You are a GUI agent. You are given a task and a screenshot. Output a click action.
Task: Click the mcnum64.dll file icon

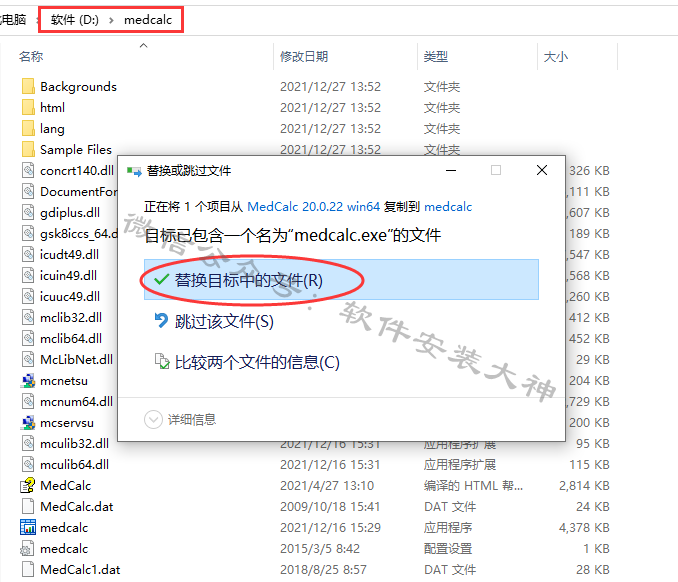(x=28, y=402)
